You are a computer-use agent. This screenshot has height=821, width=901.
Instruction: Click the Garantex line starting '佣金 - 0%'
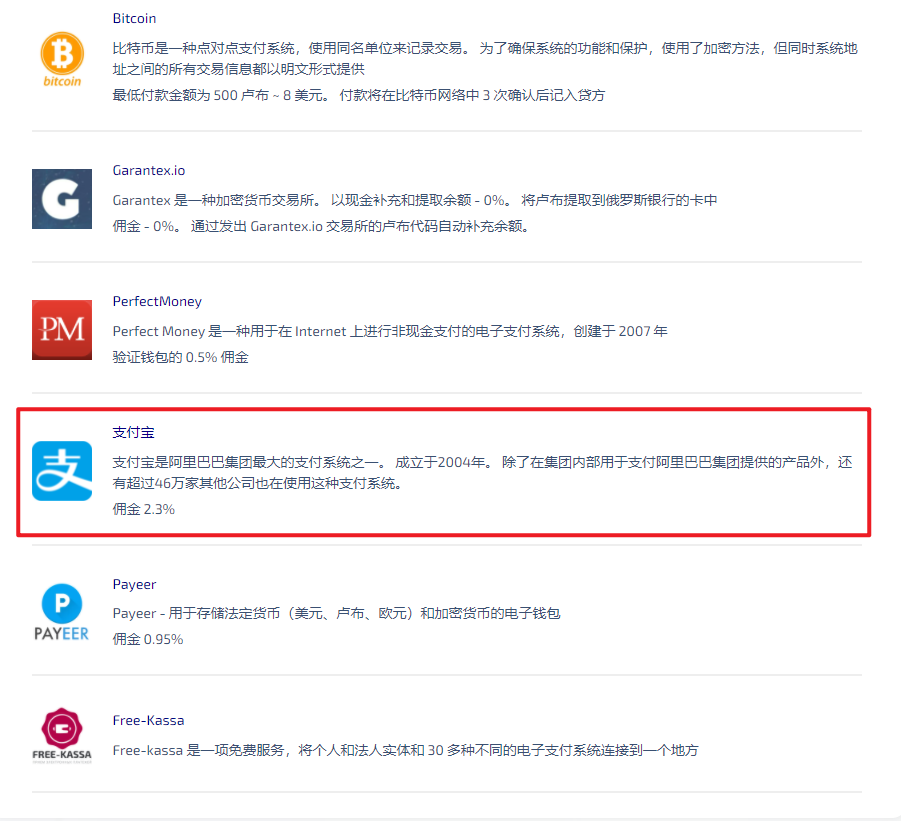[x=321, y=226]
